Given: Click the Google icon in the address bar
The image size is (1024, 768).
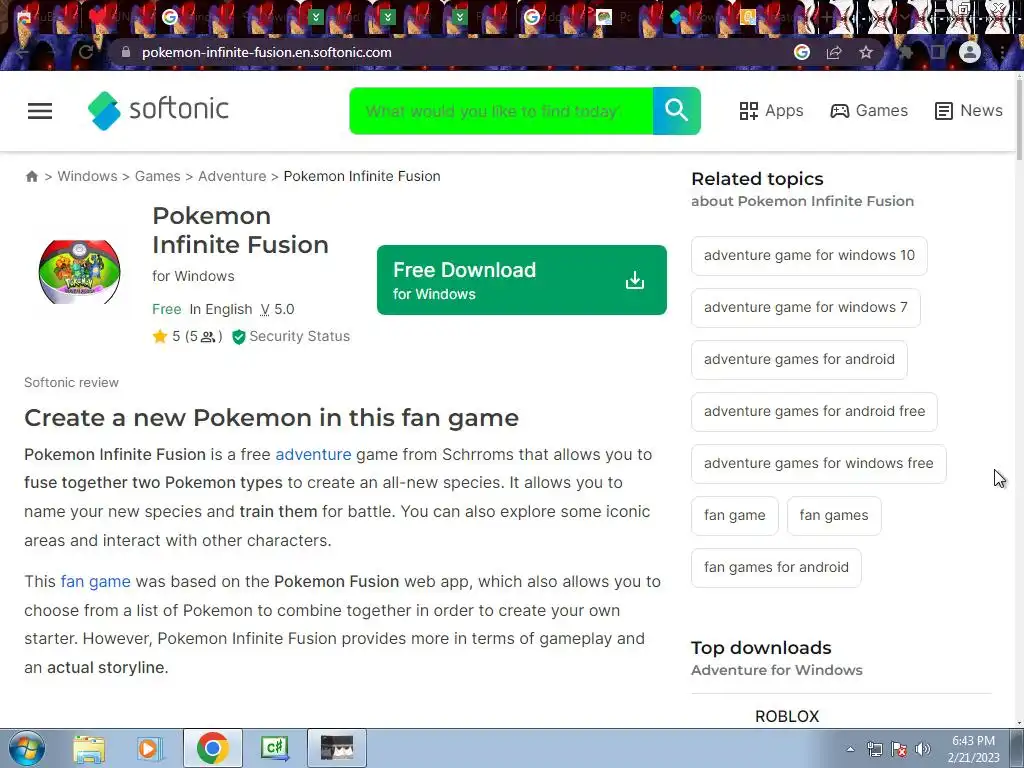Looking at the screenshot, I should click(x=802, y=52).
